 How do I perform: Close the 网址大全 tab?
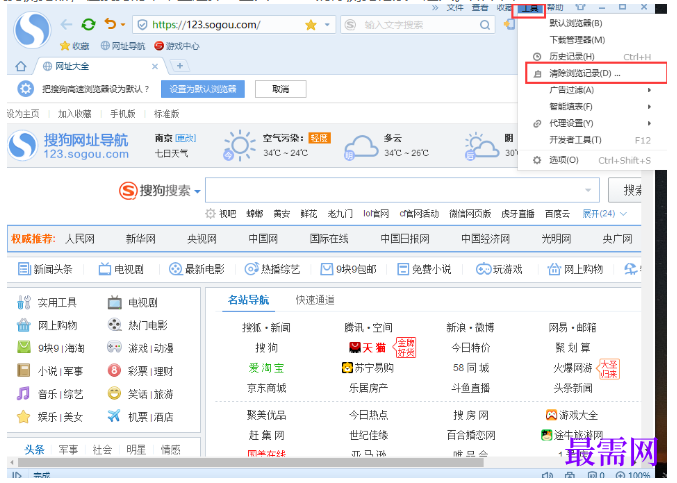tap(155, 66)
